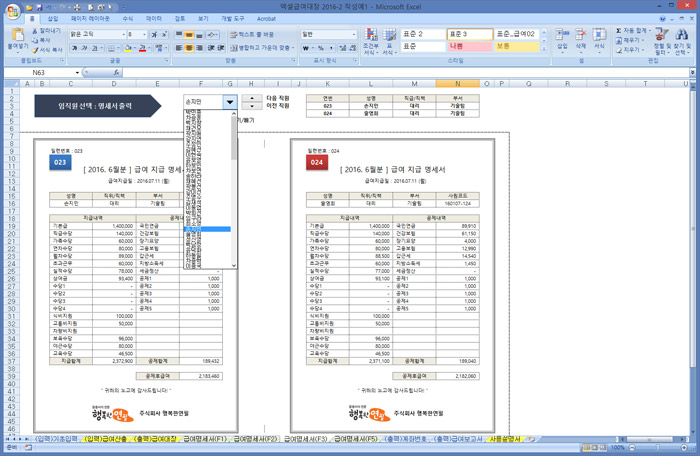Click Copy (복사) in the clipboard group
This screenshot has height=456, width=700.
(x=42, y=40)
